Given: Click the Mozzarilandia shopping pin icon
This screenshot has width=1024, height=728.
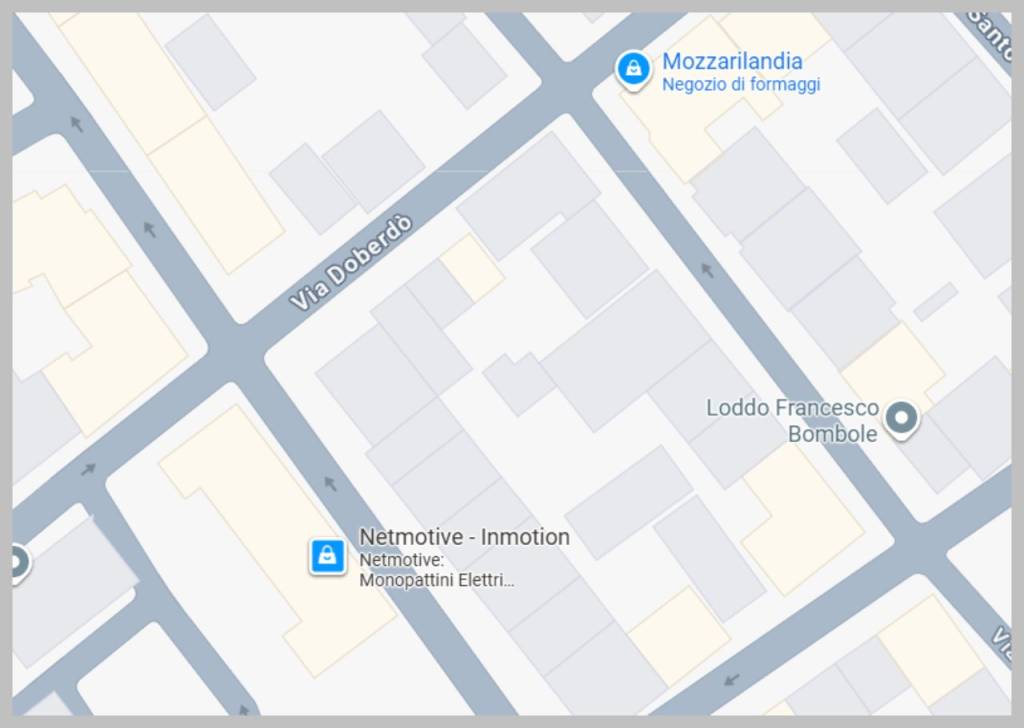Looking at the screenshot, I should (x=633, y=69).
